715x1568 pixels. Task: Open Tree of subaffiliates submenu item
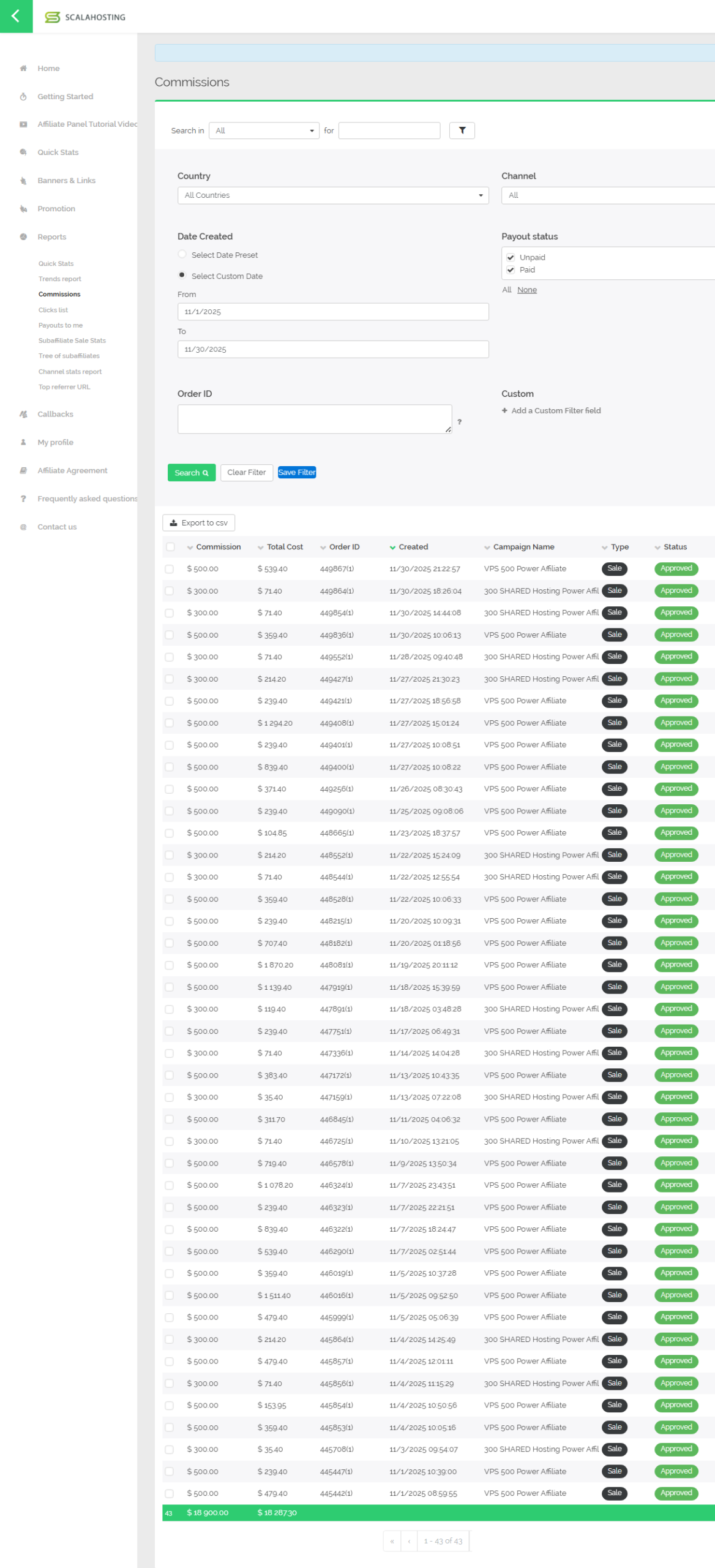point(69,356)
